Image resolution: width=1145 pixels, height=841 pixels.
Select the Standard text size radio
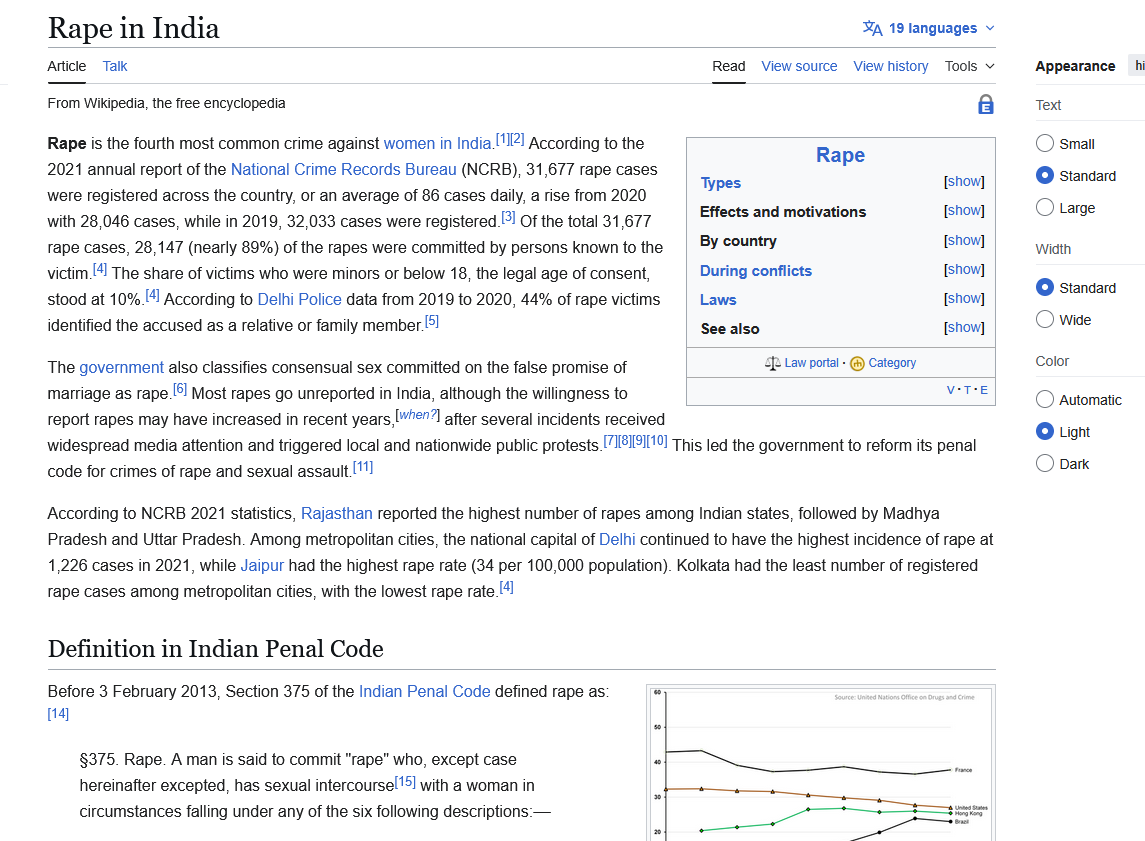point(1045,175)
